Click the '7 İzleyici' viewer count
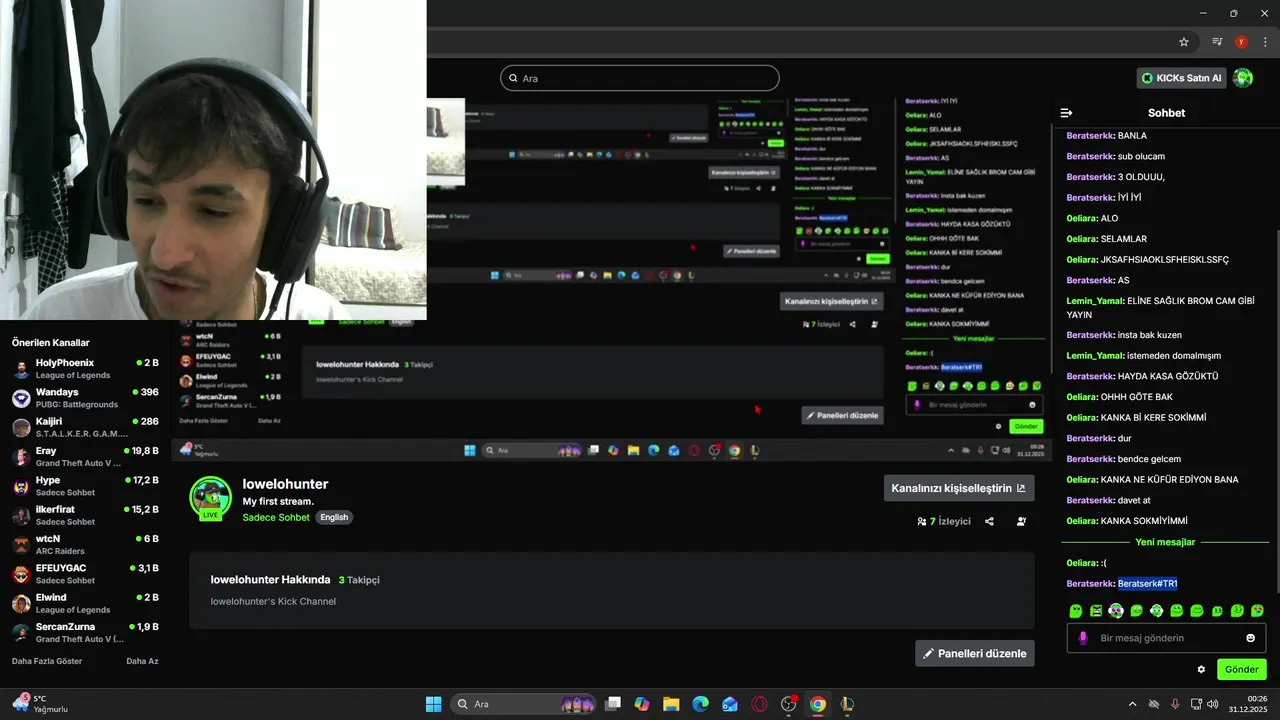 [x=944, y=521]
